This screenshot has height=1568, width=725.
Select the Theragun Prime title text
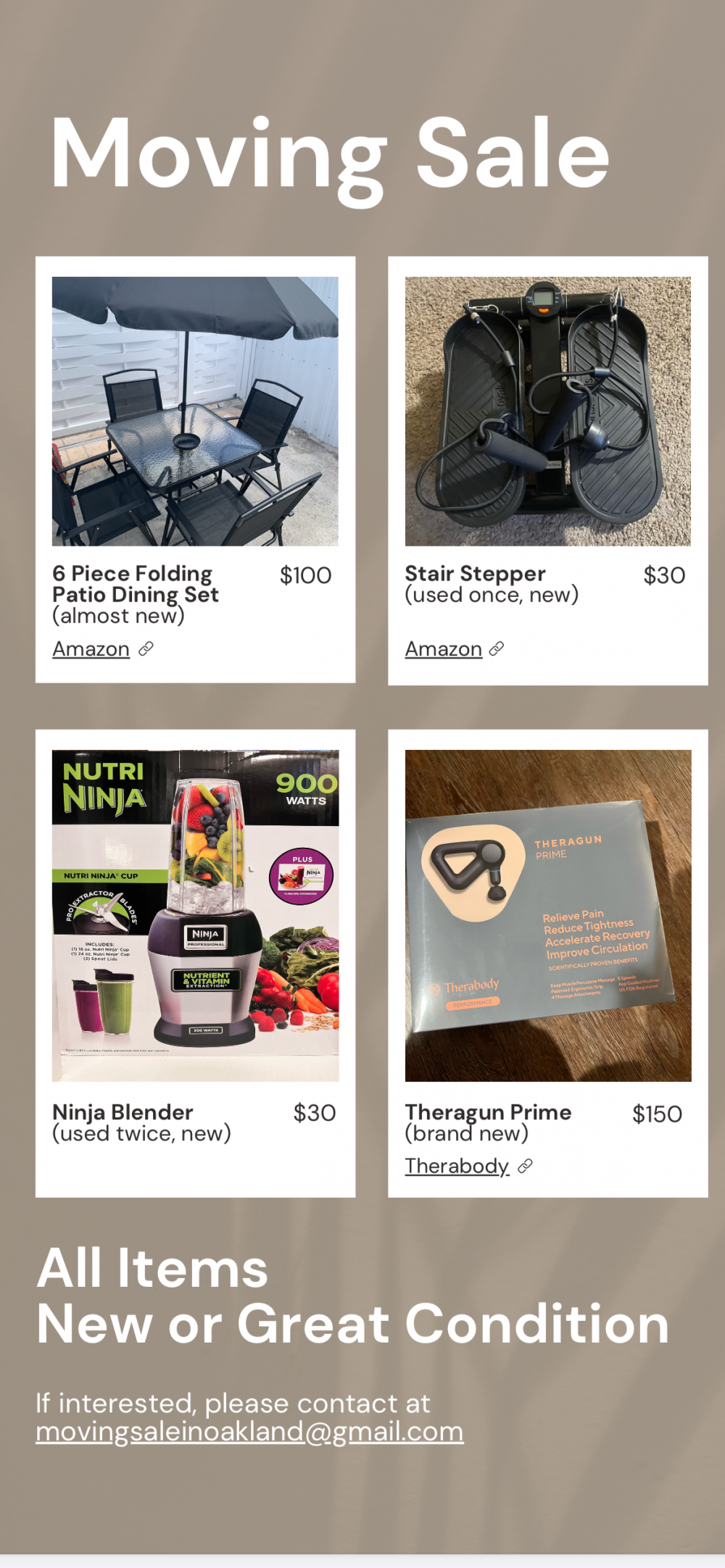click(x=488, y=1112)
